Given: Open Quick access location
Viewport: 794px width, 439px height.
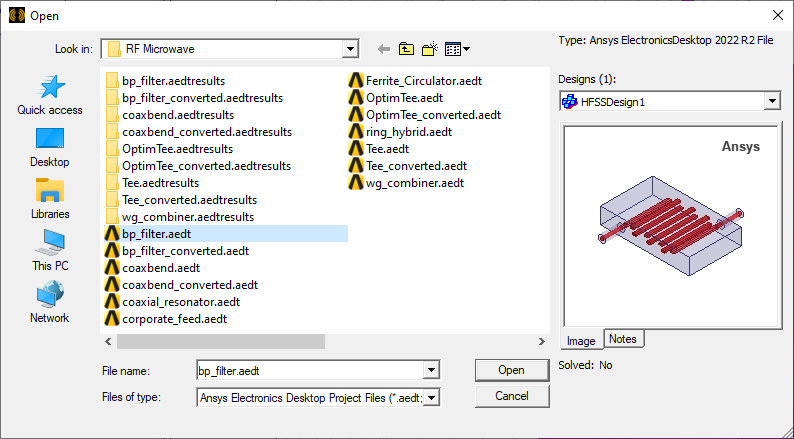Looking at the screenshot, I should click(50, 96).
